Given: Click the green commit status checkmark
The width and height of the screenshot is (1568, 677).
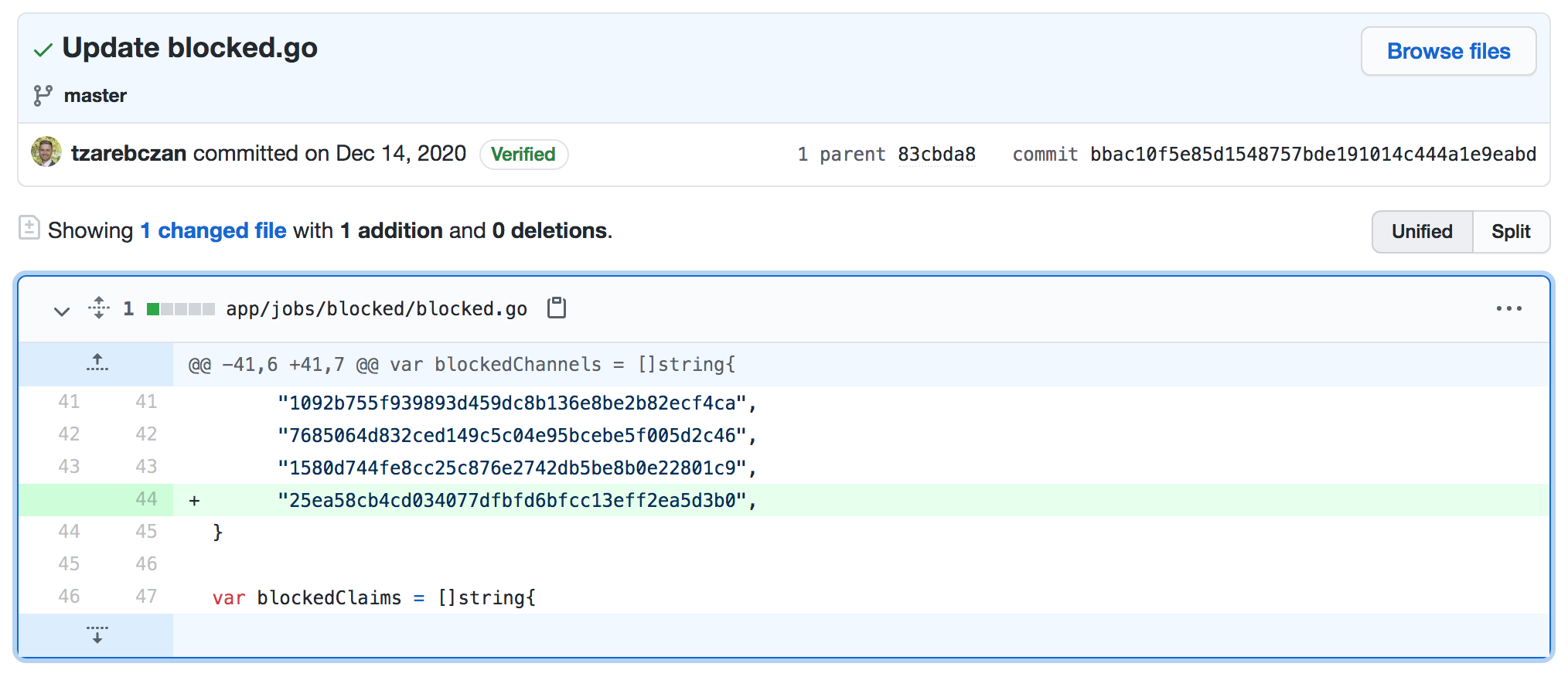Looking at the screenshot, I should (43, 50).
